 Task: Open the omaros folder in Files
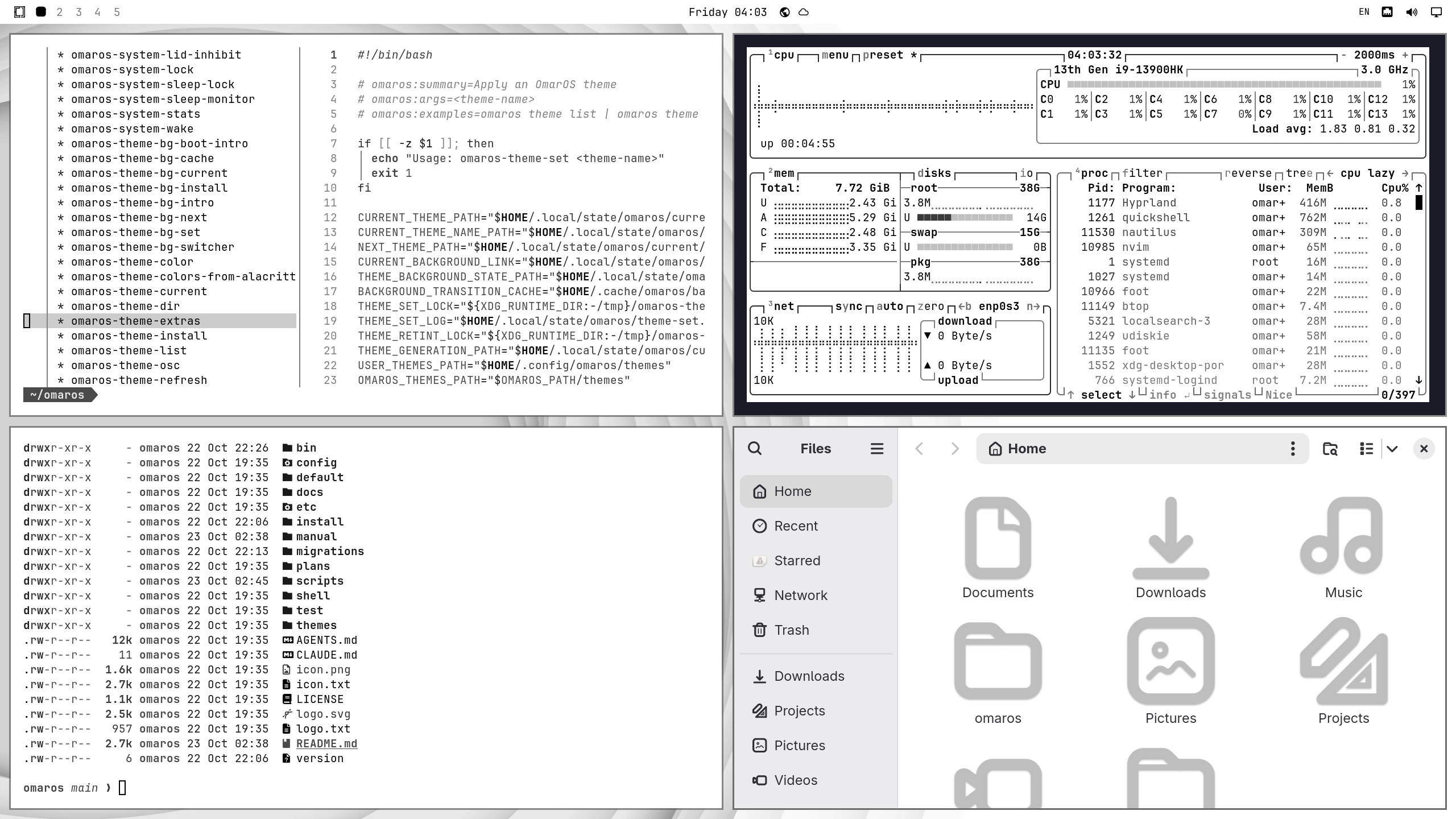(x=998, y=673)
